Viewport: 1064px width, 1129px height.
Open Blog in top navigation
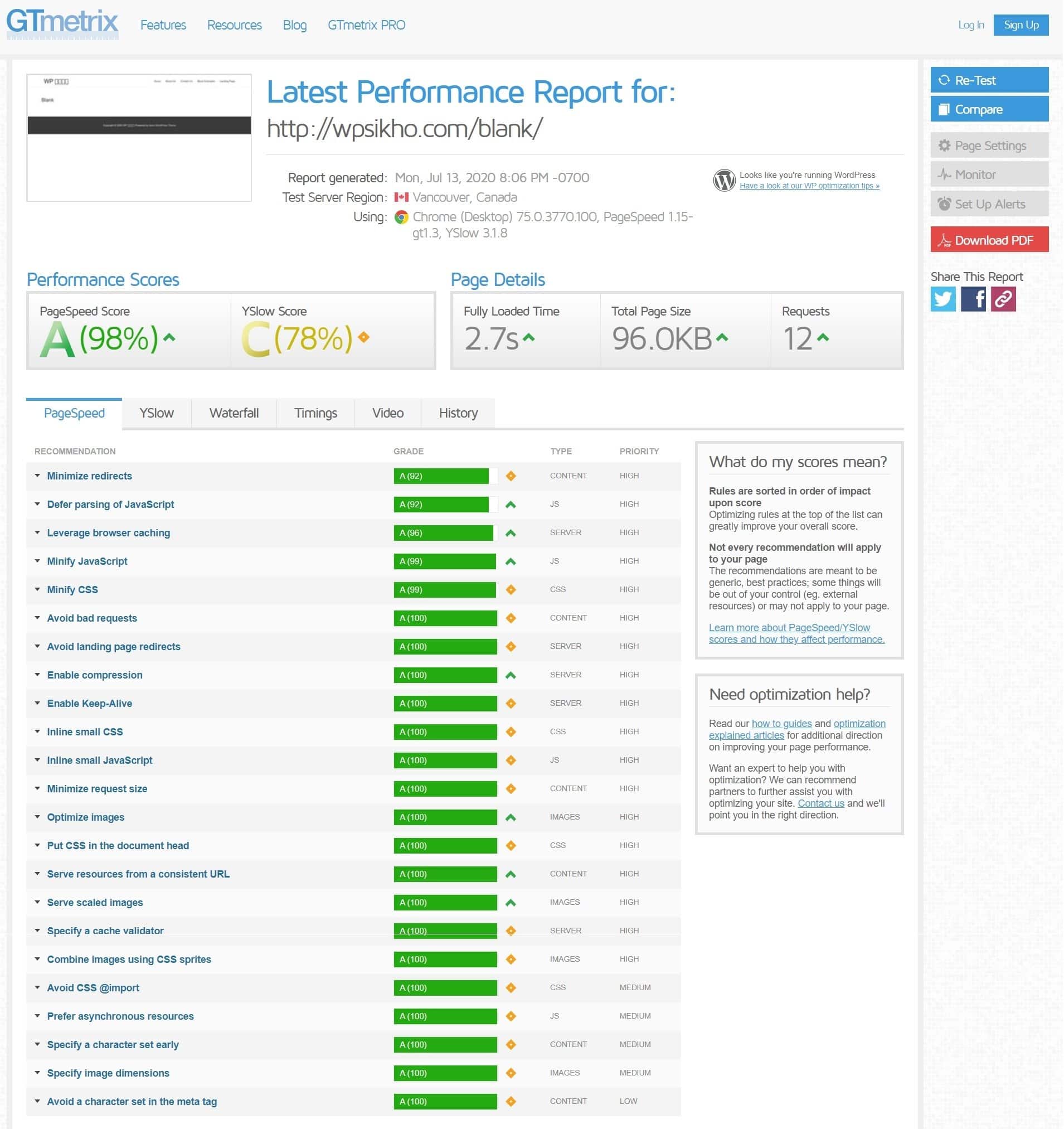[295, 25]
